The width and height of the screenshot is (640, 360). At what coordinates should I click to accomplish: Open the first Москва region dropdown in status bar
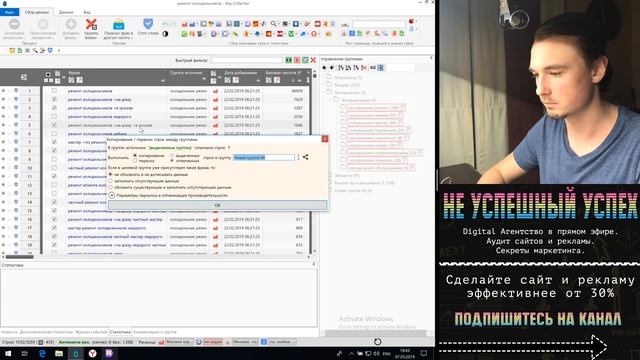pos(179,342)
